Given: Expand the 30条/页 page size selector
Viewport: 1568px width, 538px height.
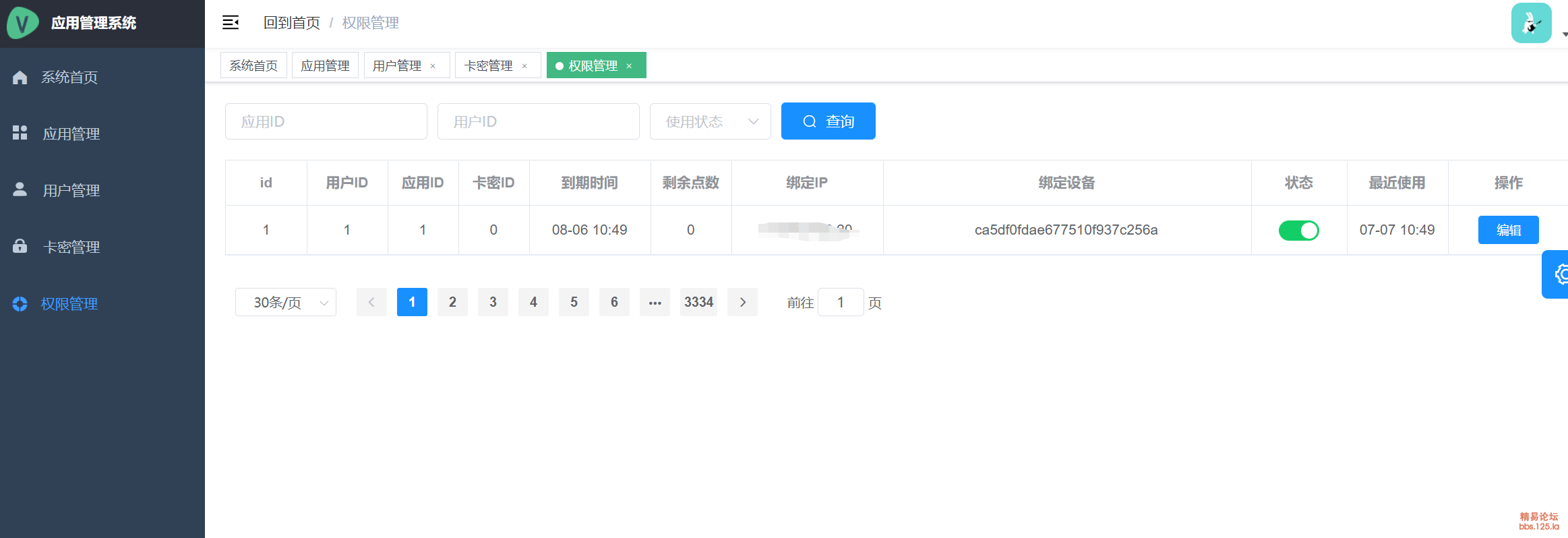Looking at the screenshot, I should click(x=285, y=303).
